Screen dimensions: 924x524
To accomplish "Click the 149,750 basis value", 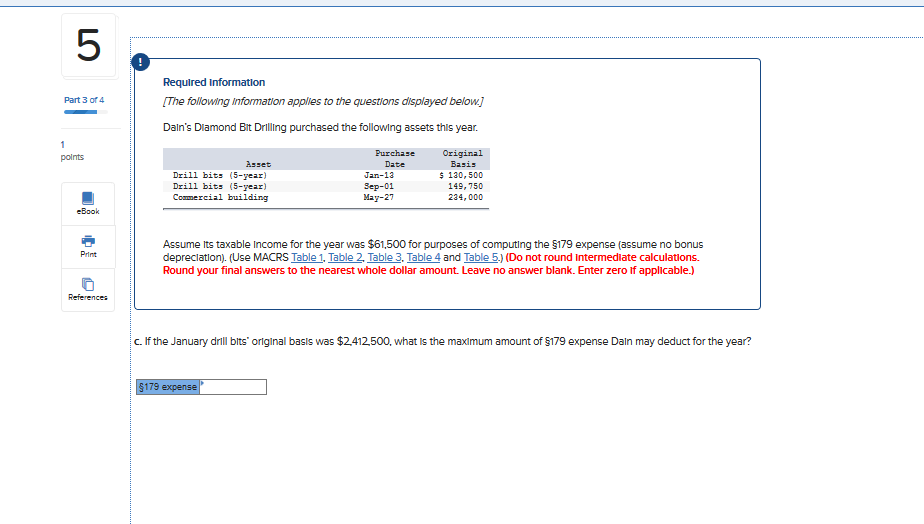I will [465, 186].
